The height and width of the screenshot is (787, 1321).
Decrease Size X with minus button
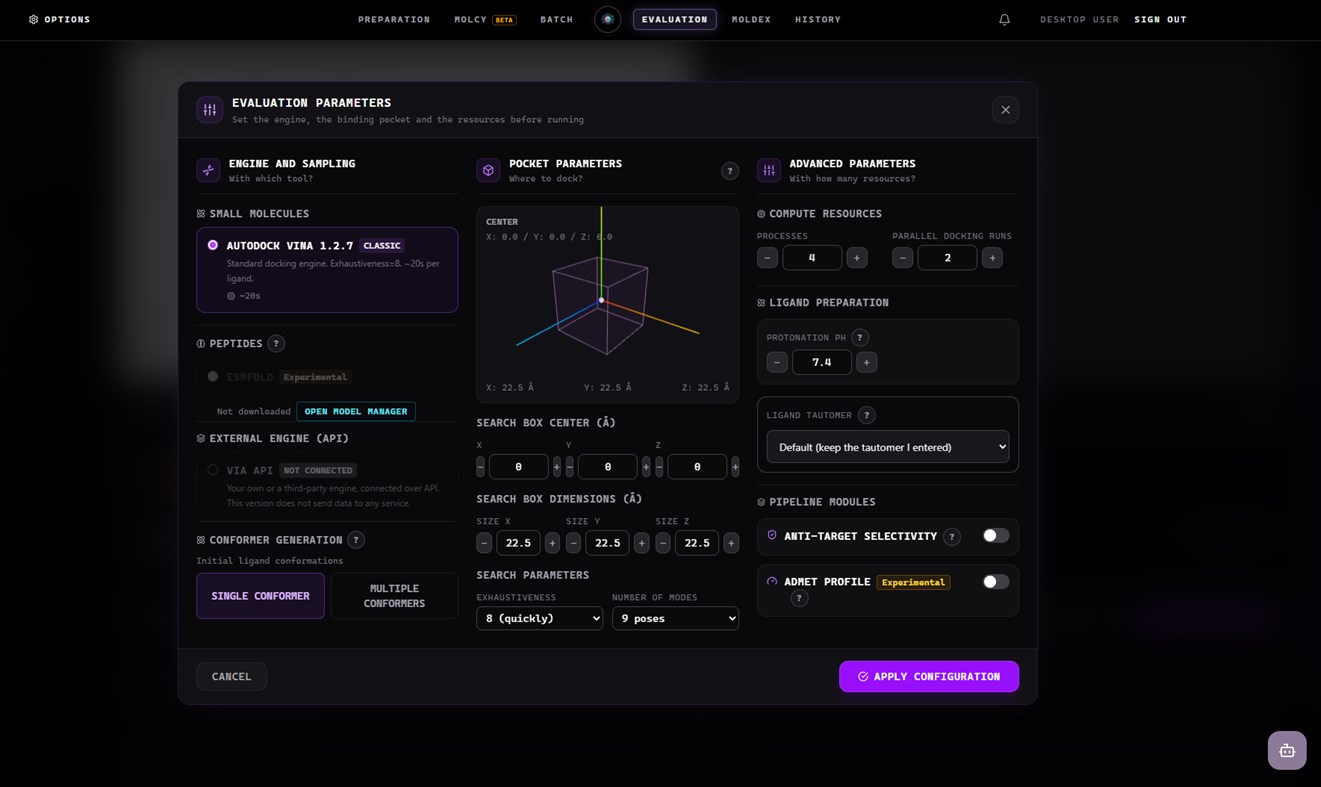click(484, 543)
